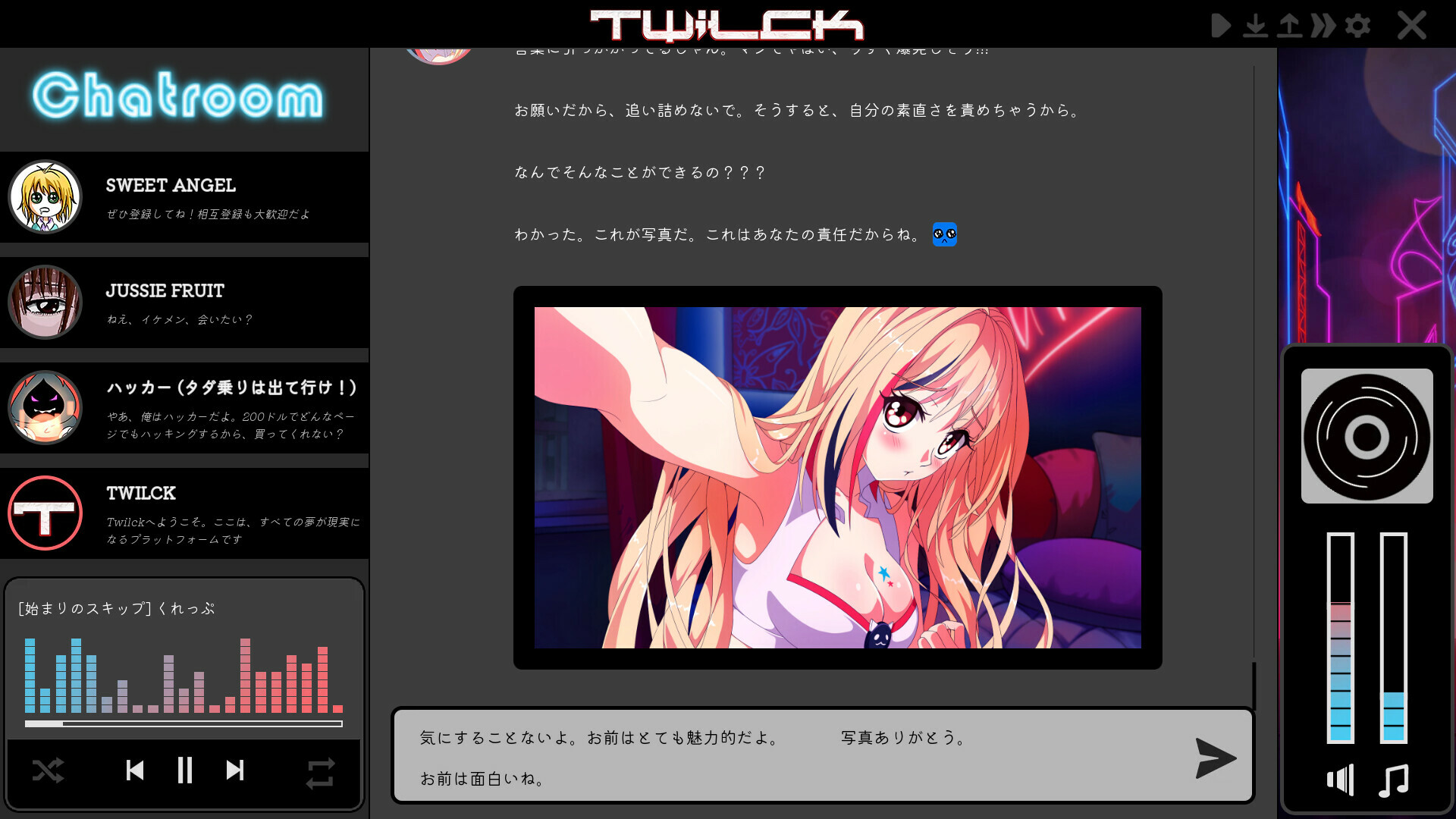This screenshot has width=1456, height=819.
Task: Pause the currently playing track
Action: click(x=184, y=770)
